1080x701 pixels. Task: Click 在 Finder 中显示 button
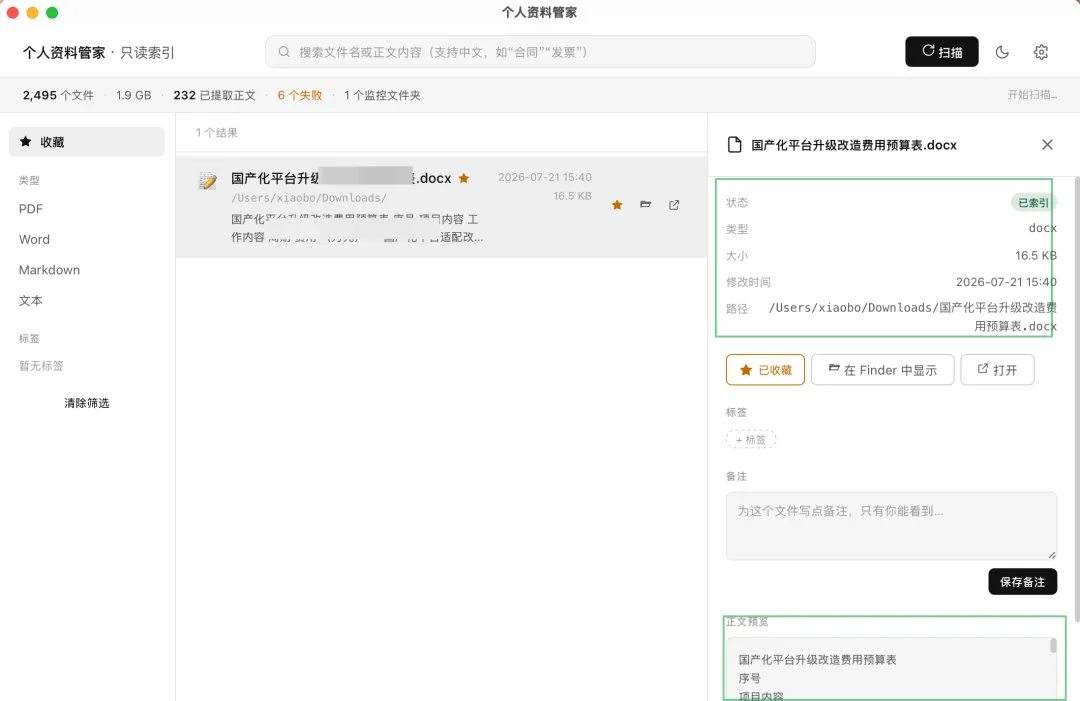click(882, 370)
